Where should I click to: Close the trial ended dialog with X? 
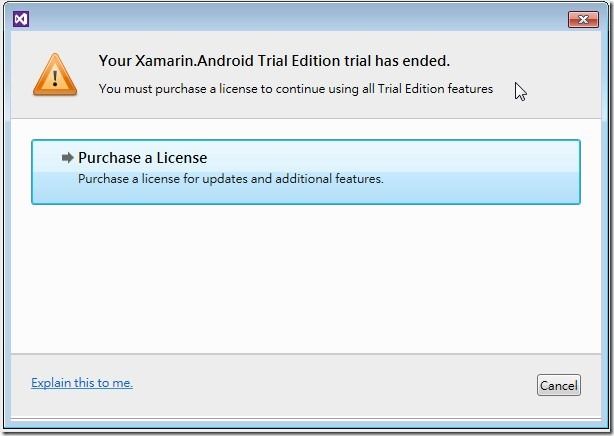pyautogui.click(x=583, y=19)
